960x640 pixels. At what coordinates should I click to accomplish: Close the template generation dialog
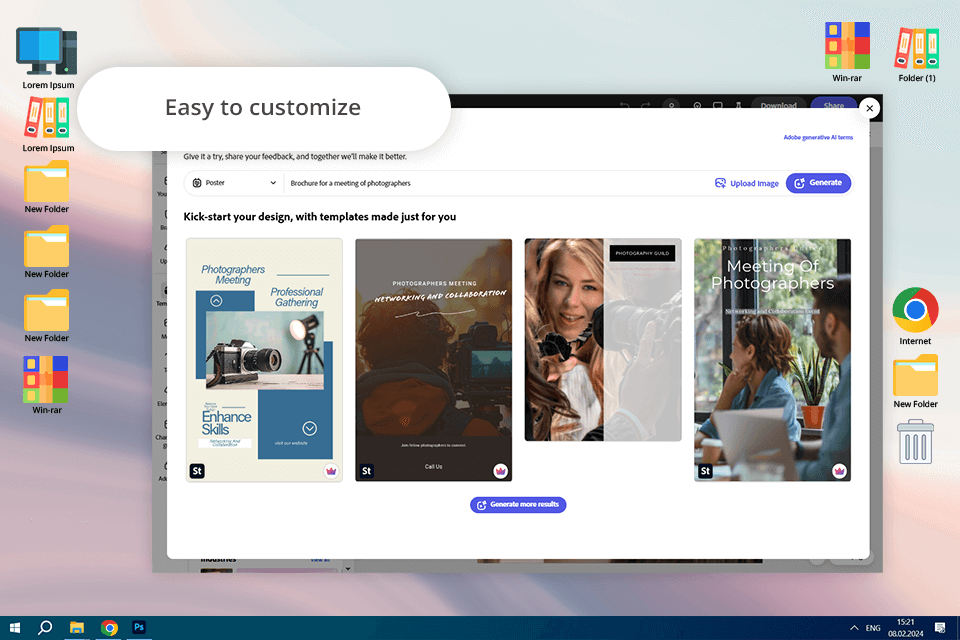(869, 108)
